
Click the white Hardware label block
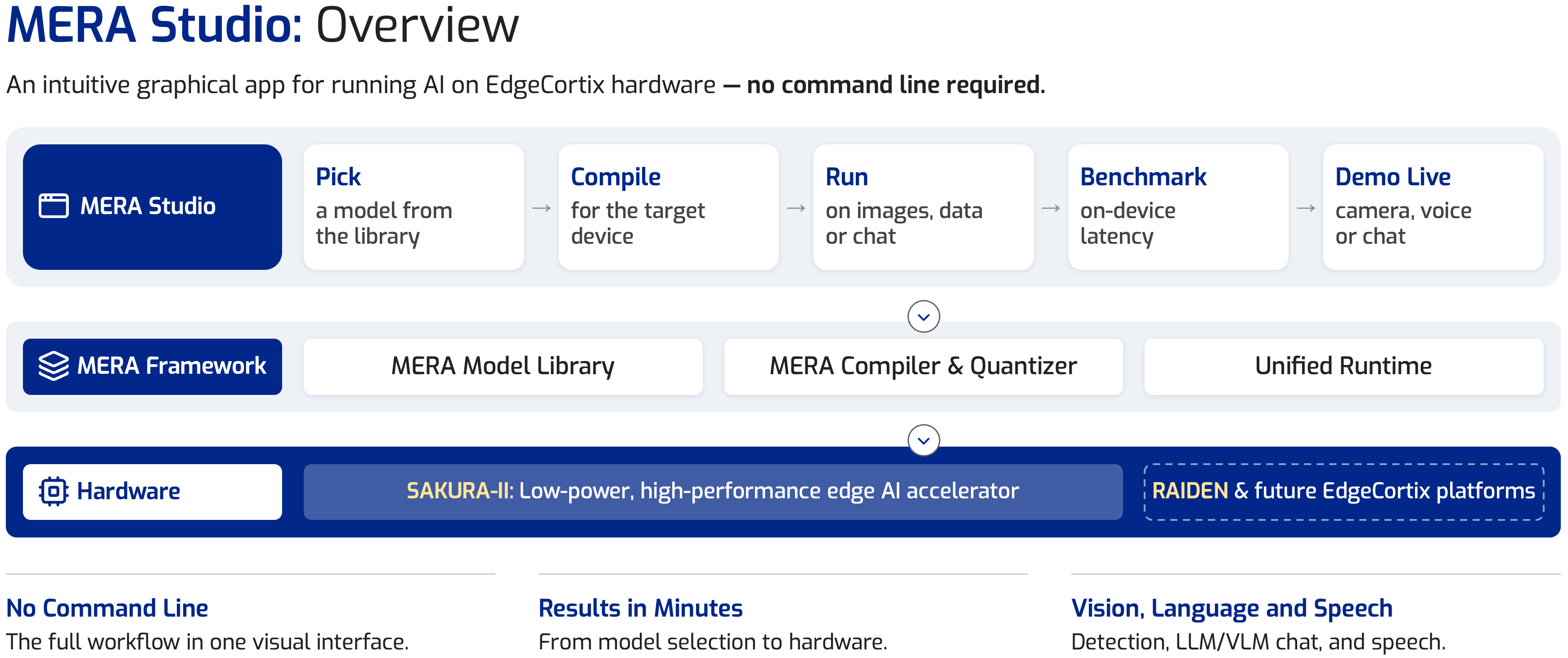pyautogui.click(x=152, y=492)
